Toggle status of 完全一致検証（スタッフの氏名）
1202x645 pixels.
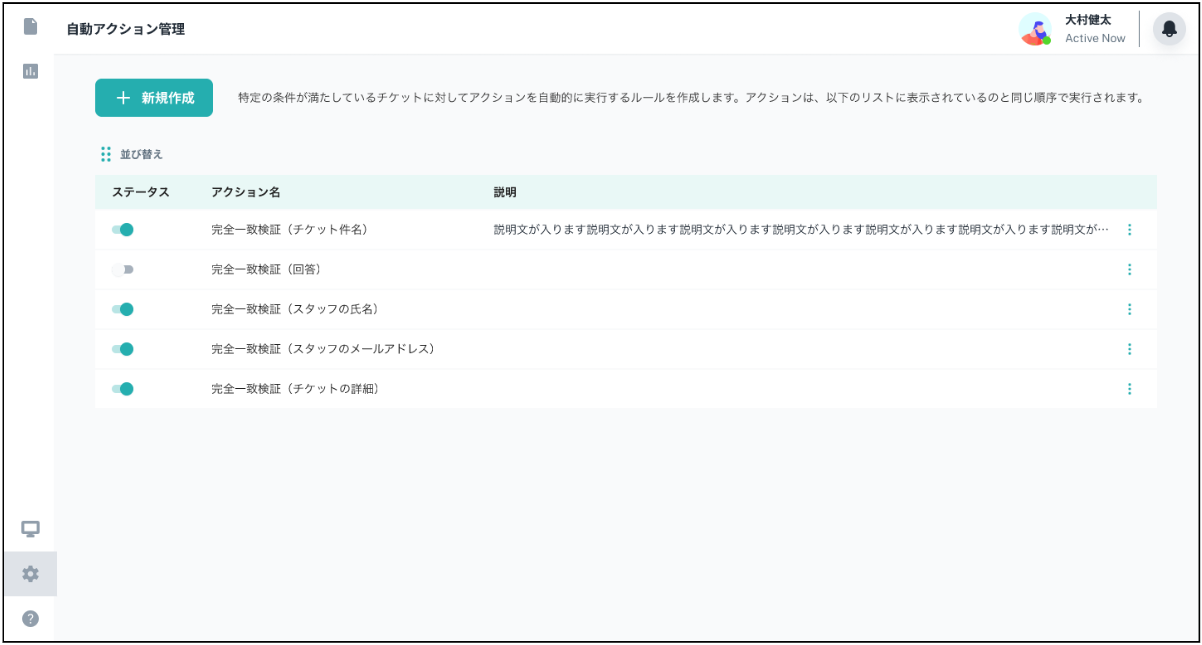click(123, 310)
